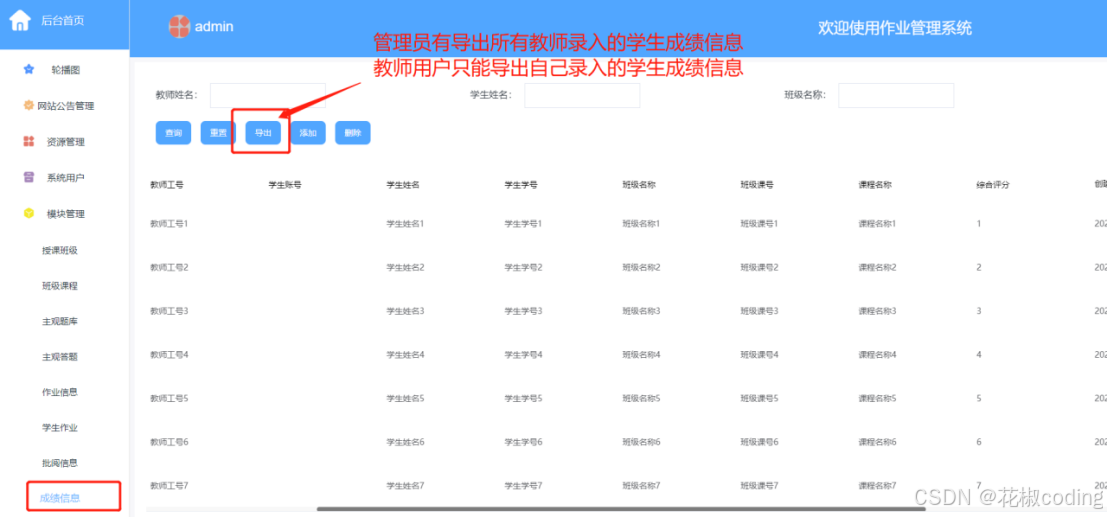Click the red grid icon of 资源管理
1107x517 pixels.
[x=29, y=141]
